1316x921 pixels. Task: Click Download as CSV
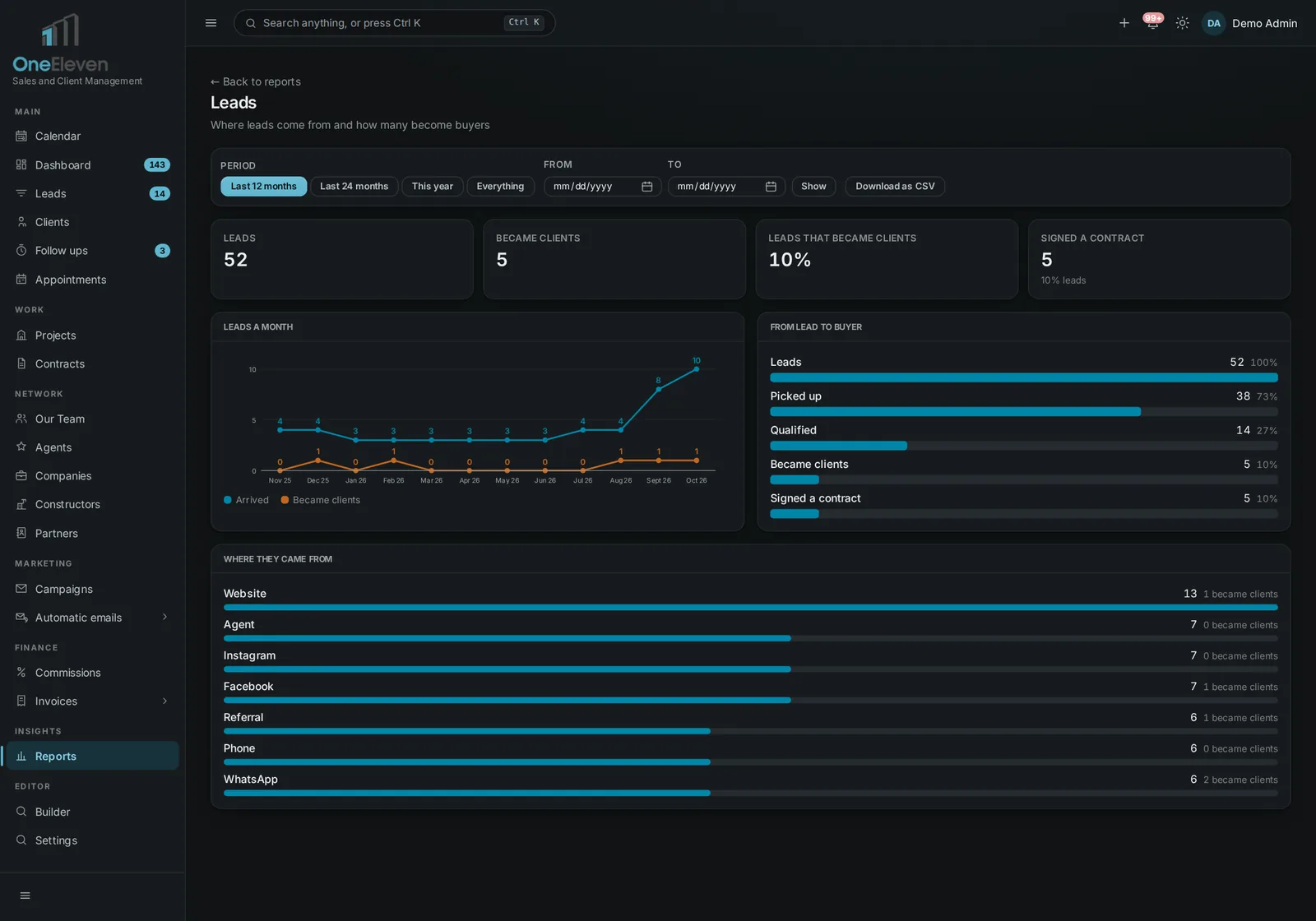tap(895, 187)
